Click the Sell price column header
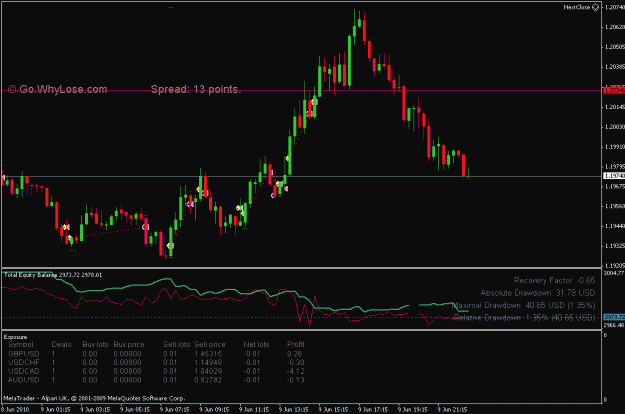625x414 pixels. [210, 344]
